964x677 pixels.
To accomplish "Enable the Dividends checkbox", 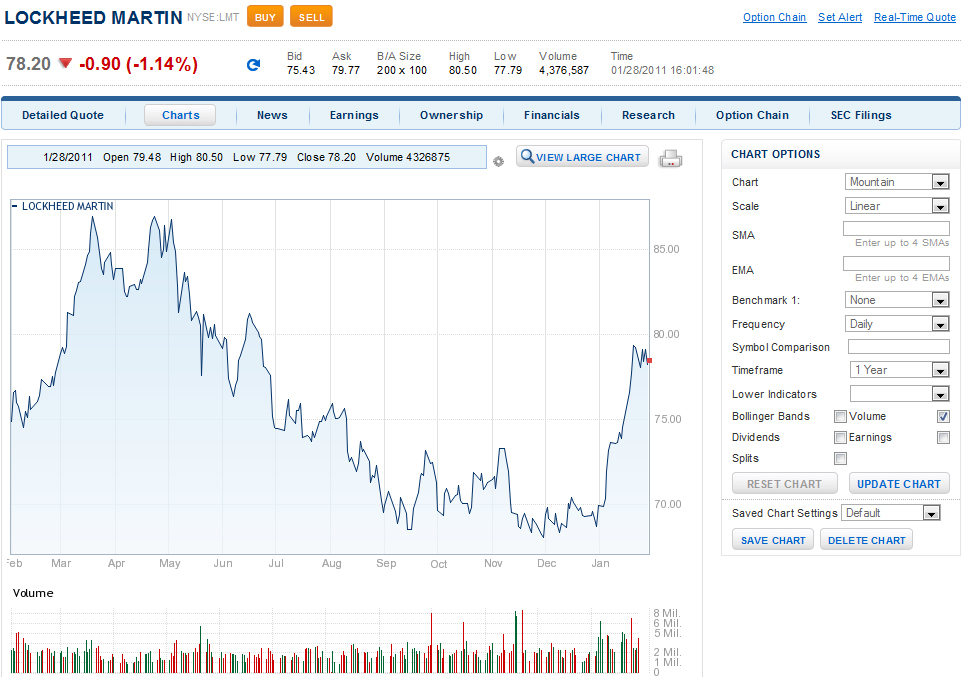I will pyautogui.click(x=840, y=437).
